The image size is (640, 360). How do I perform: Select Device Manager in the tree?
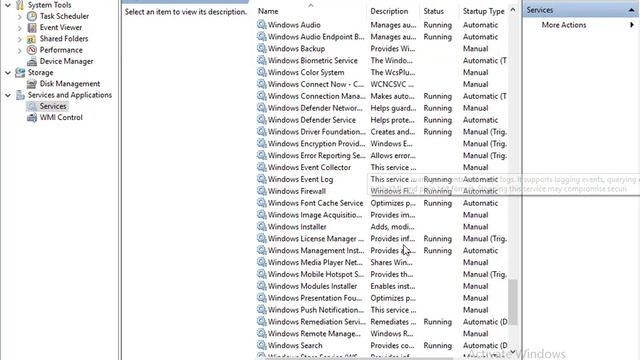coord(66,61)
